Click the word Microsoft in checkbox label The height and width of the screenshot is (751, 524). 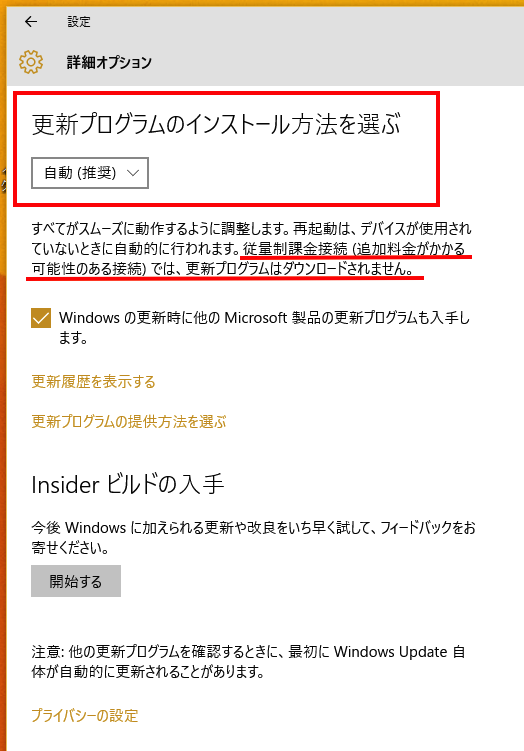[x=256, y=318]
